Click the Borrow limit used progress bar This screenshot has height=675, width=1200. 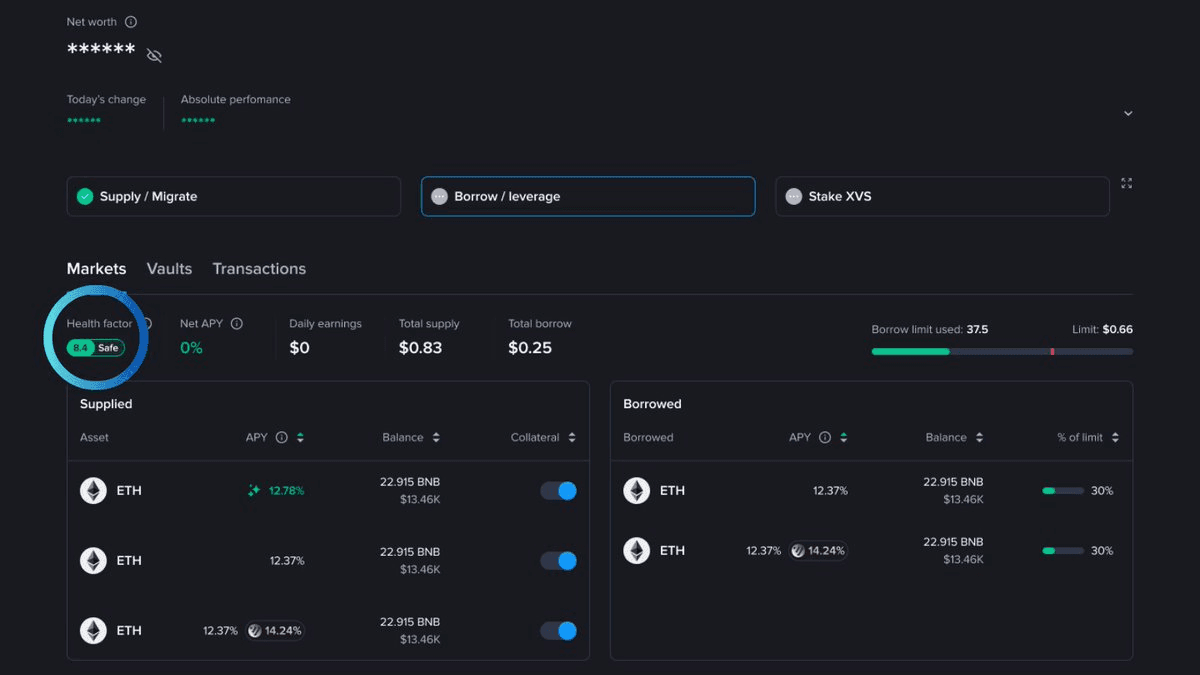pos(1002,352)
